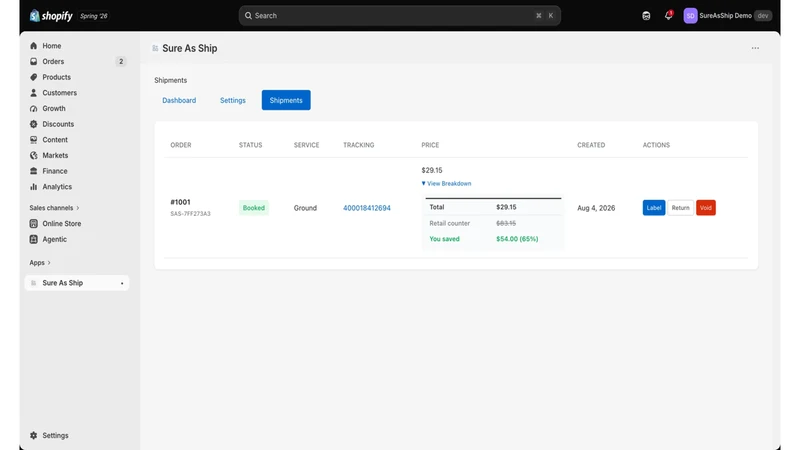Click reference SAS-7FF273A3
The image size is (800, 450).
coord(190,214)
